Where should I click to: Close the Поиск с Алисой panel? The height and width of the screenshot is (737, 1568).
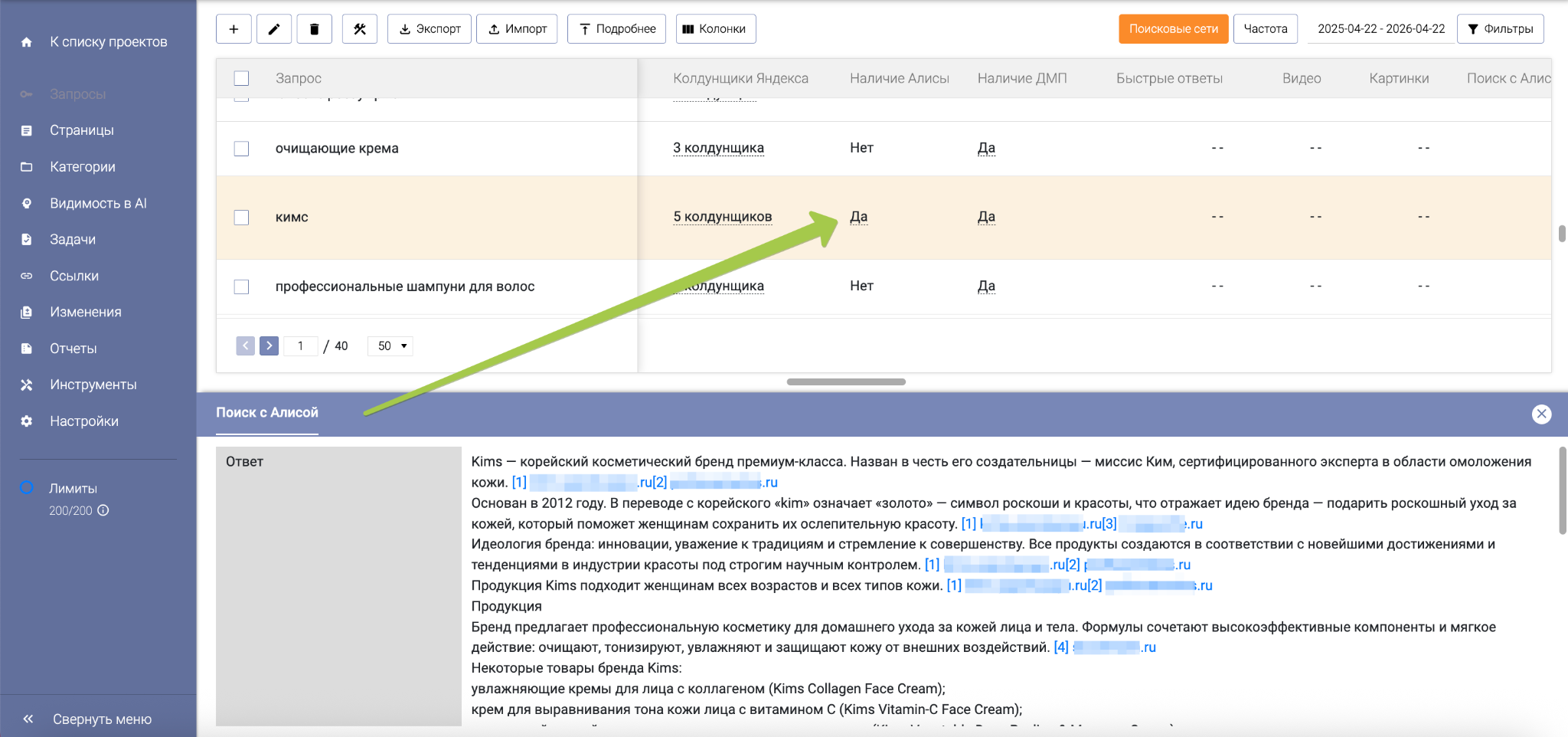1541,414
